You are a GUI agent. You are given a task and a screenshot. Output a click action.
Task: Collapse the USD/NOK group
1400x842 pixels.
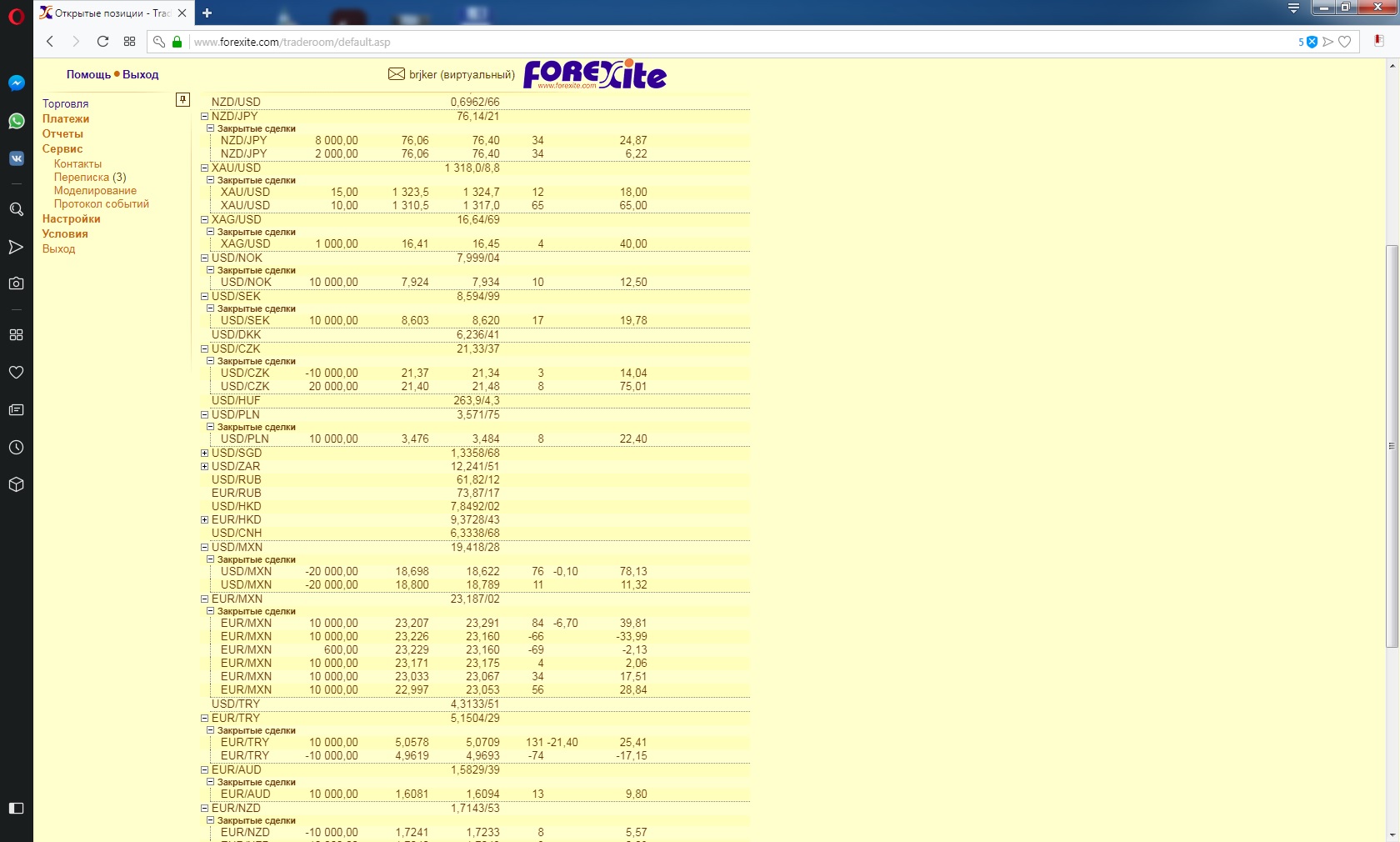pyautogui.click(x=204, y=258)
